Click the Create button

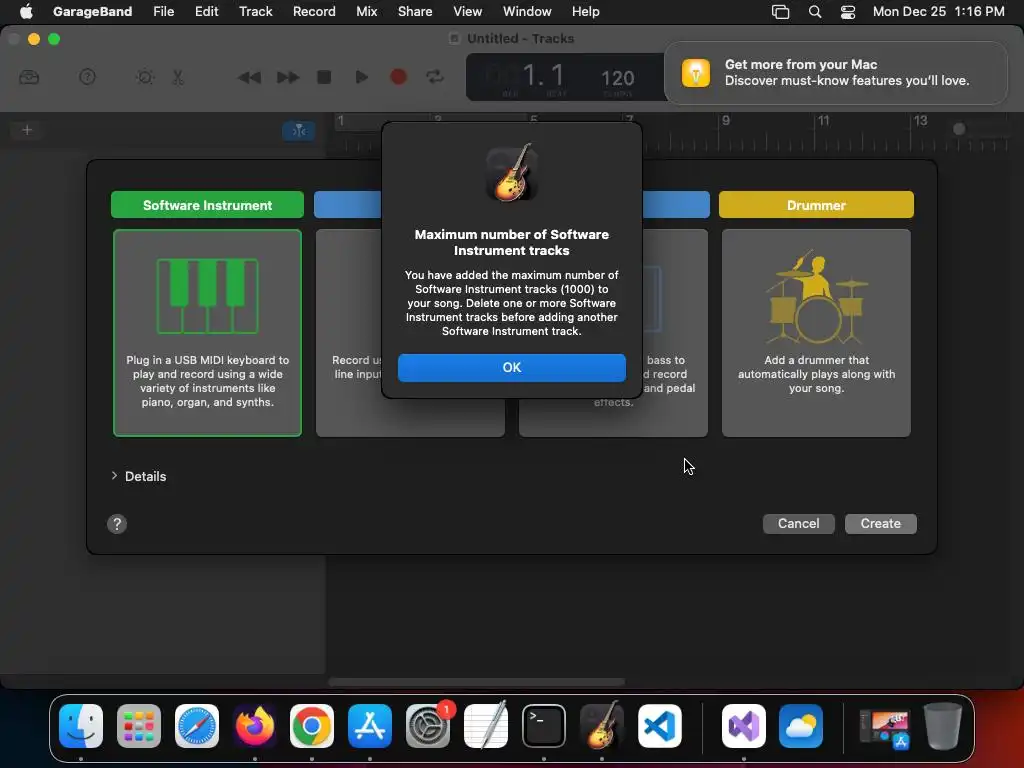(x=880, y=524)
